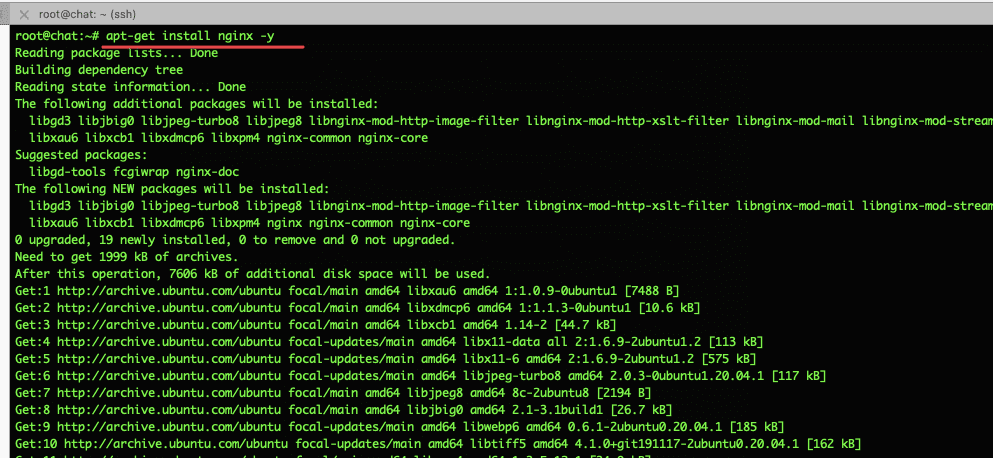Click the Get:4 libx11-data download line
This screenshot has height=458, width=993.
click(389, 342)
